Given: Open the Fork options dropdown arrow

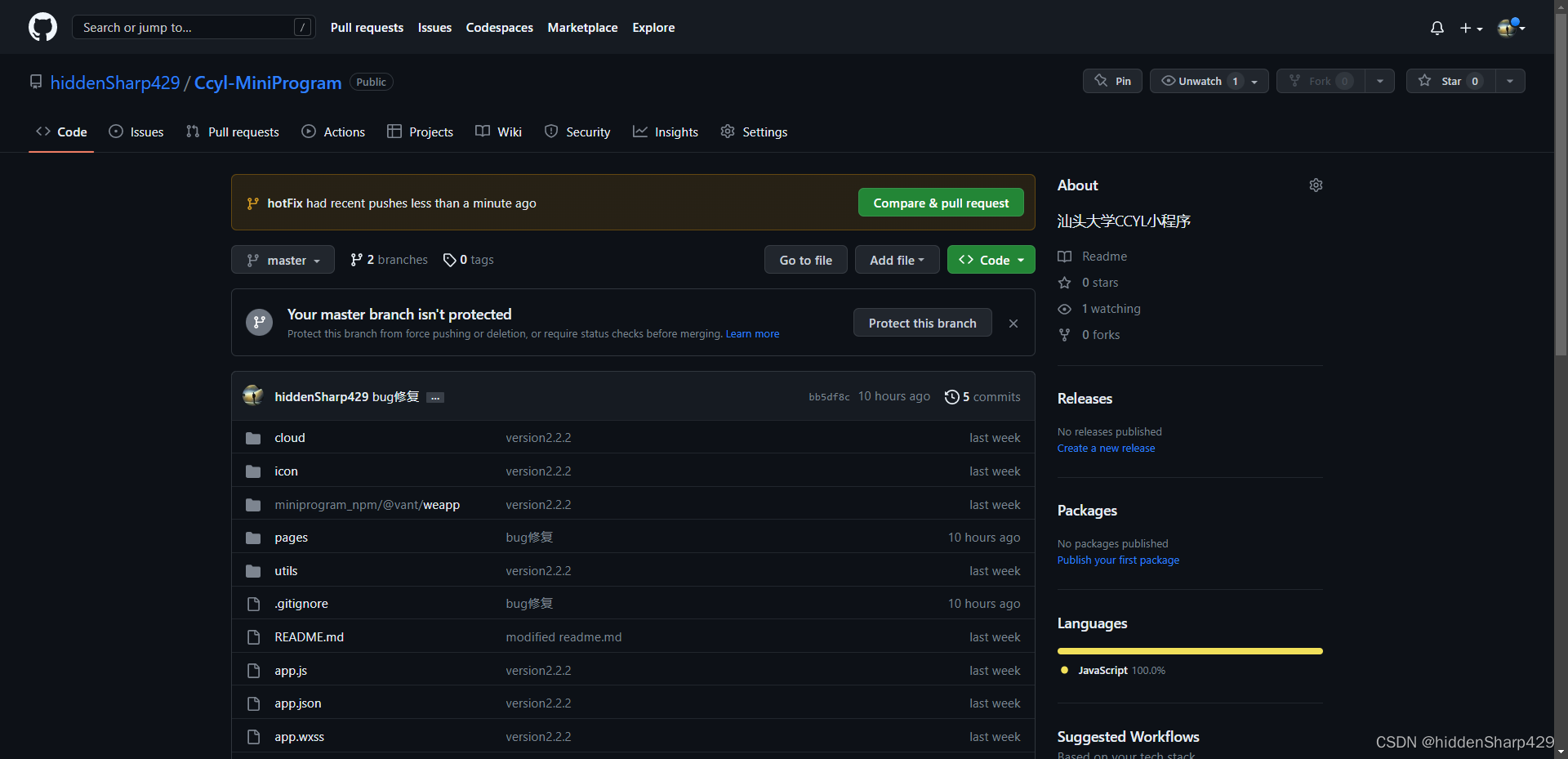Looking at the screenshot, I should click(x=1380, y=81).
